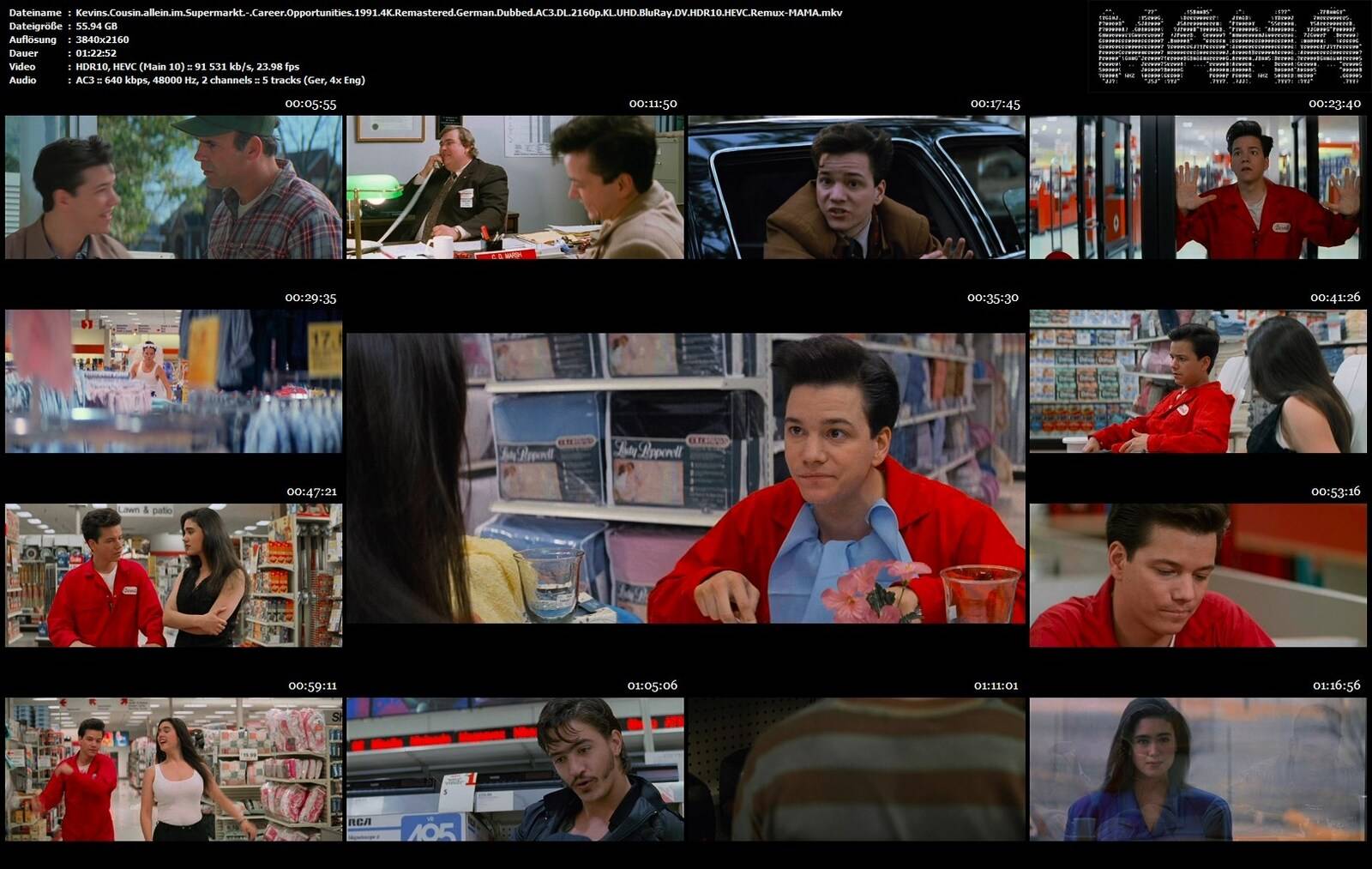Click the AC3 640 kbps audio info line

220,81
